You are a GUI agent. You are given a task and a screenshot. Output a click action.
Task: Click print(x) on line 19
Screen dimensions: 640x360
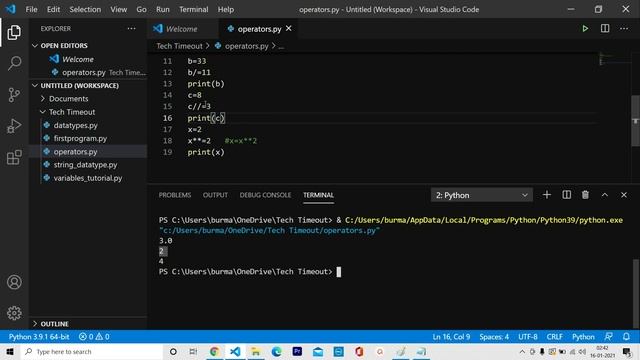(206, 152)
